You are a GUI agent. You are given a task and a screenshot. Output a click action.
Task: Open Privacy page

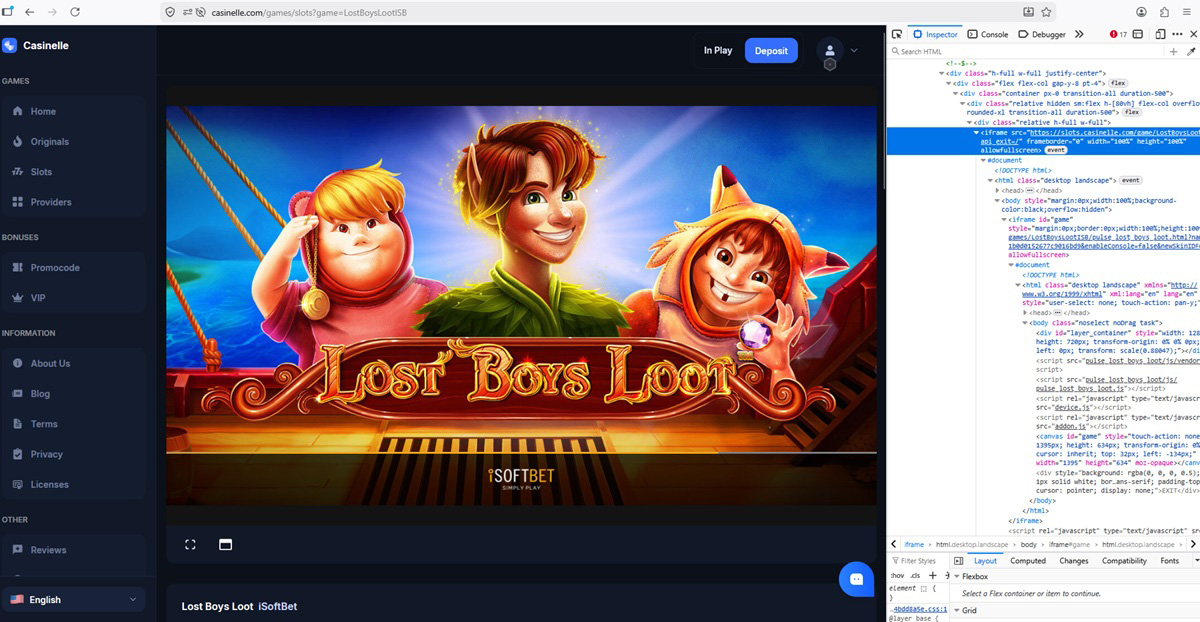click(72, 454)
